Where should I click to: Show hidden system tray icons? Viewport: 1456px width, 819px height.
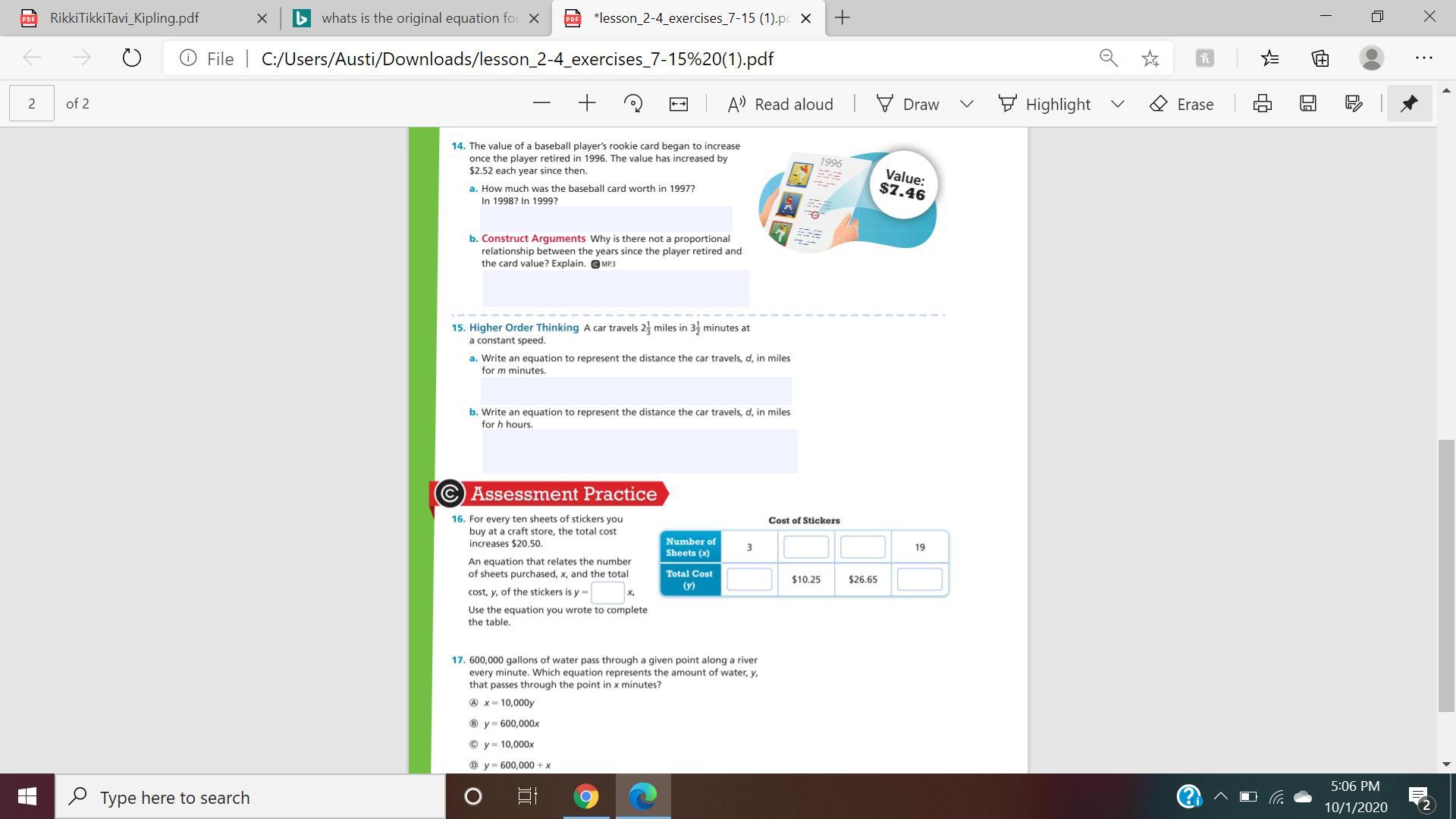click(1220, 796)
